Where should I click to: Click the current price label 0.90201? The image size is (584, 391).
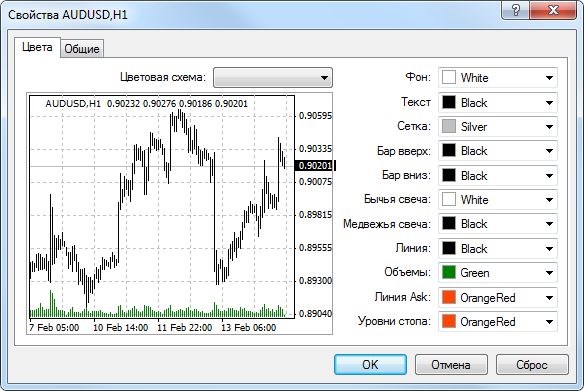point(315,165)
